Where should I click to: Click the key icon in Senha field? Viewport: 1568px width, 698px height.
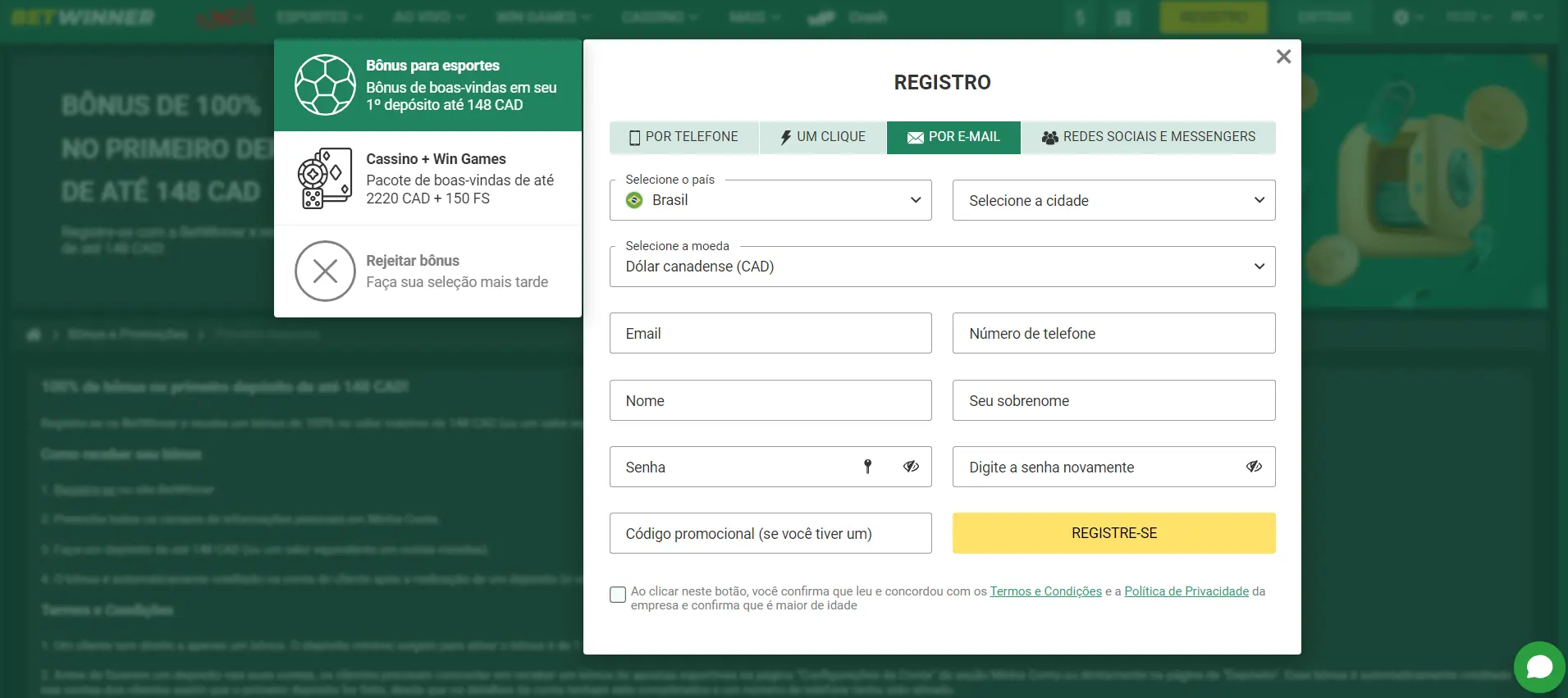(867, 467)
